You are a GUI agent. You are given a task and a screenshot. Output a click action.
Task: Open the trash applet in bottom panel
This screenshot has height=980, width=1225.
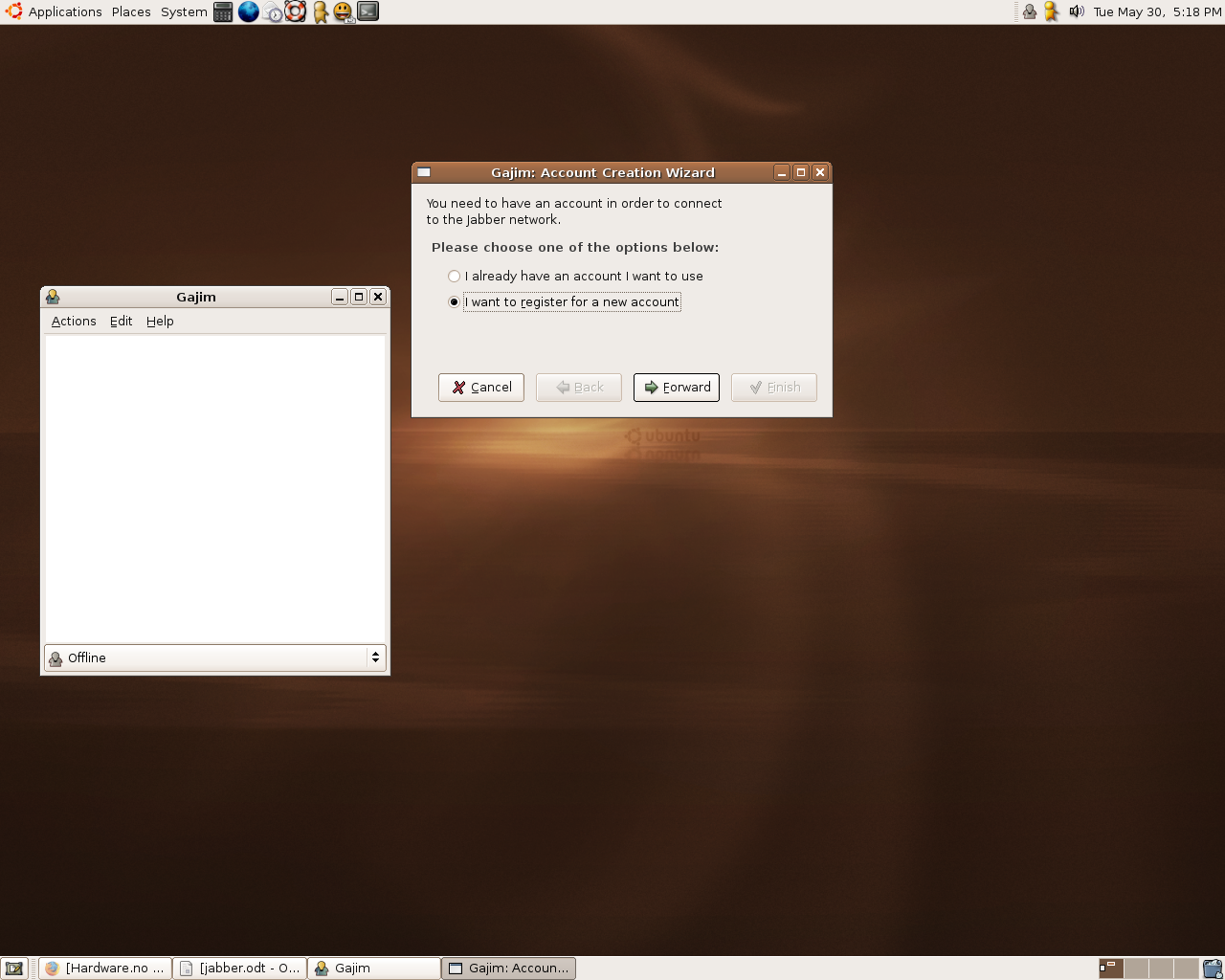tap(1213, 969)
